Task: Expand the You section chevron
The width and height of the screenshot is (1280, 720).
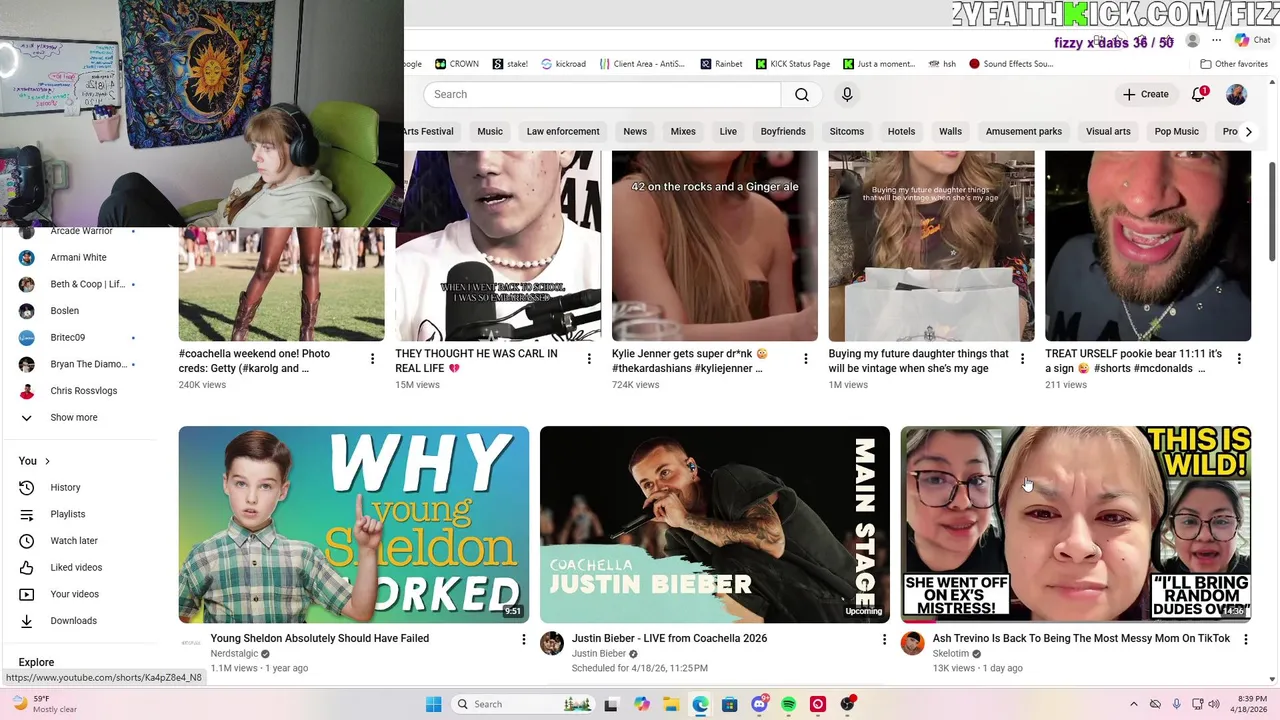Action: point(47,461)
